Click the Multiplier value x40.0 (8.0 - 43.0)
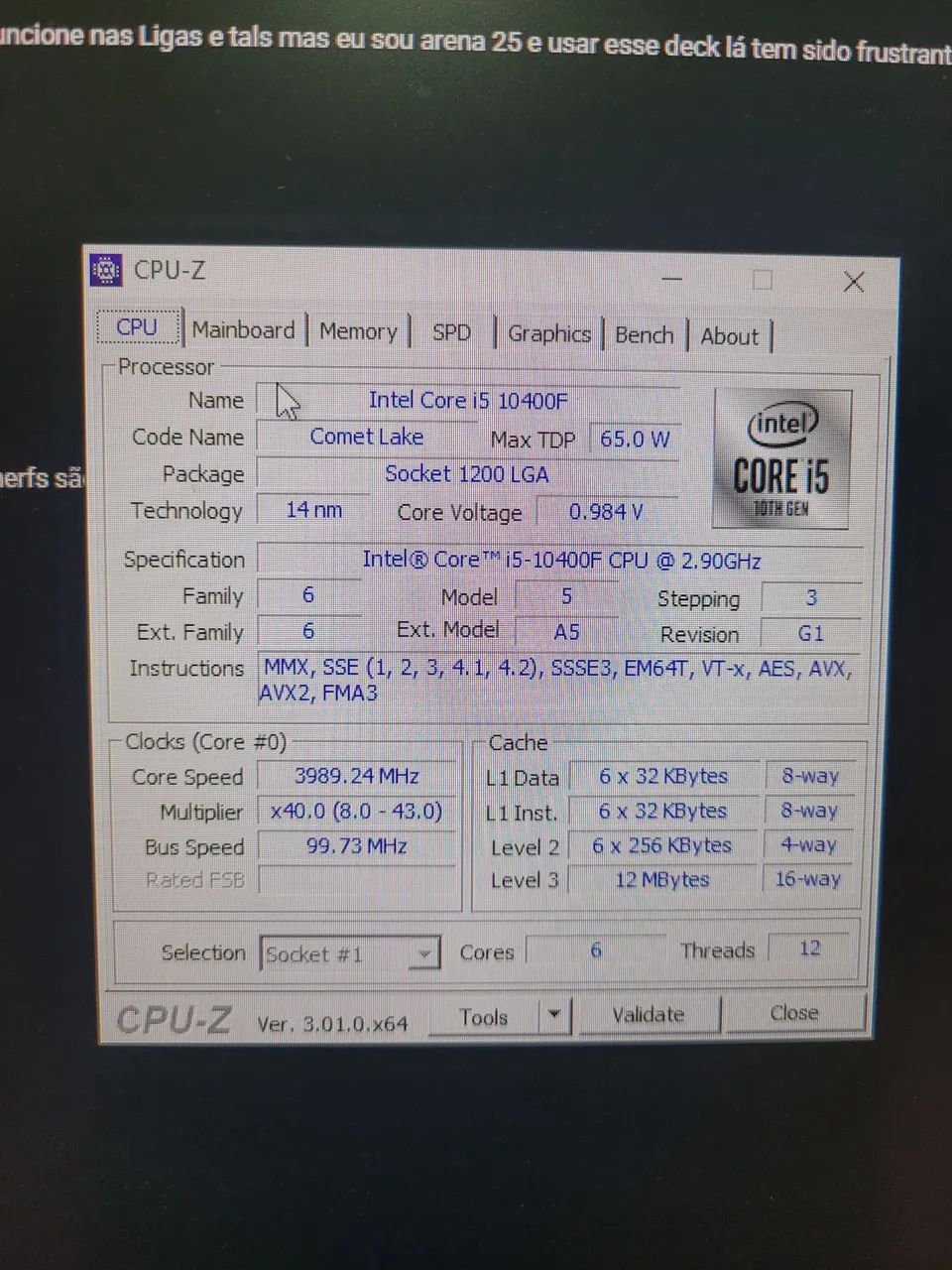This screenshot has height=1270, width=952. point(357,811)
